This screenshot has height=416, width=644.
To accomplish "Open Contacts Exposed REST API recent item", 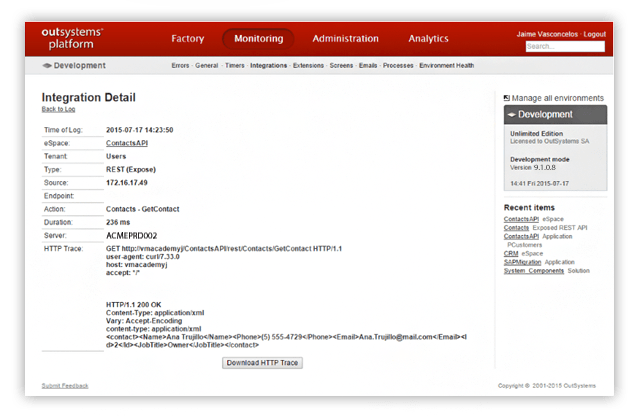I will click(x=516, y=228).
